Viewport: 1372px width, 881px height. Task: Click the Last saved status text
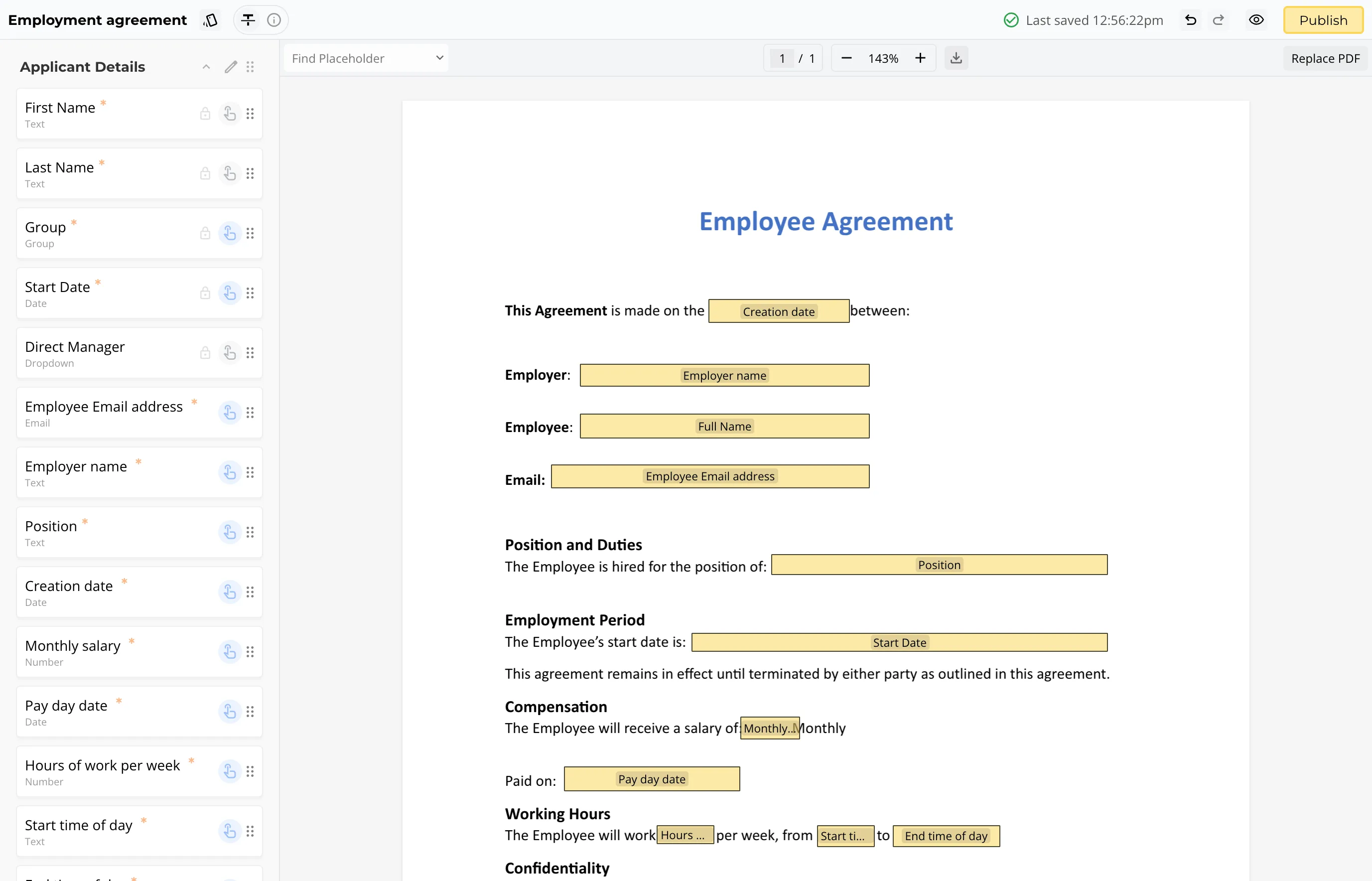1094,20
